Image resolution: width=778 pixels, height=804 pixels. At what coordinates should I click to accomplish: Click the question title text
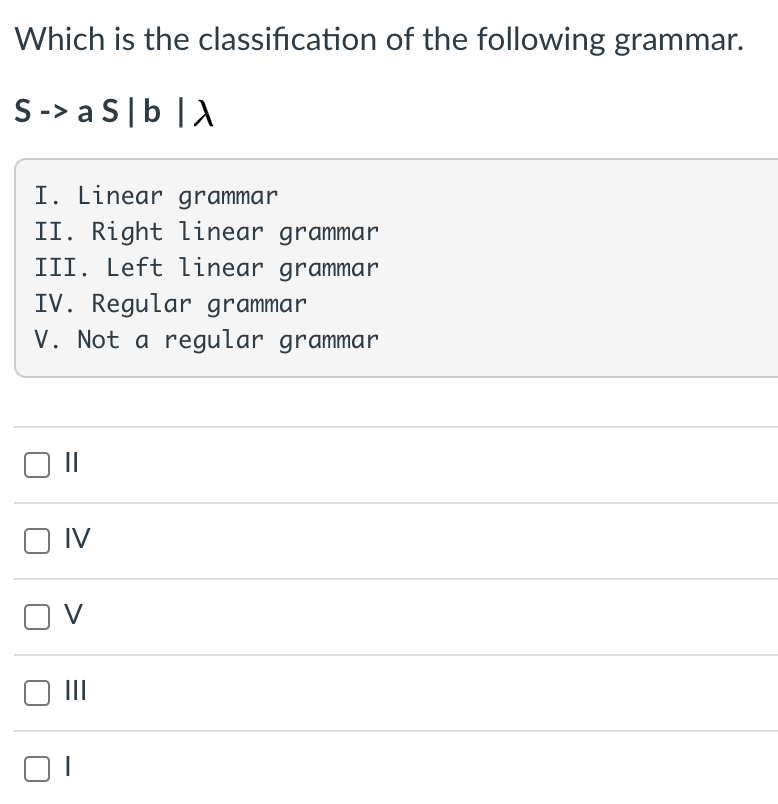click(378, 40)
